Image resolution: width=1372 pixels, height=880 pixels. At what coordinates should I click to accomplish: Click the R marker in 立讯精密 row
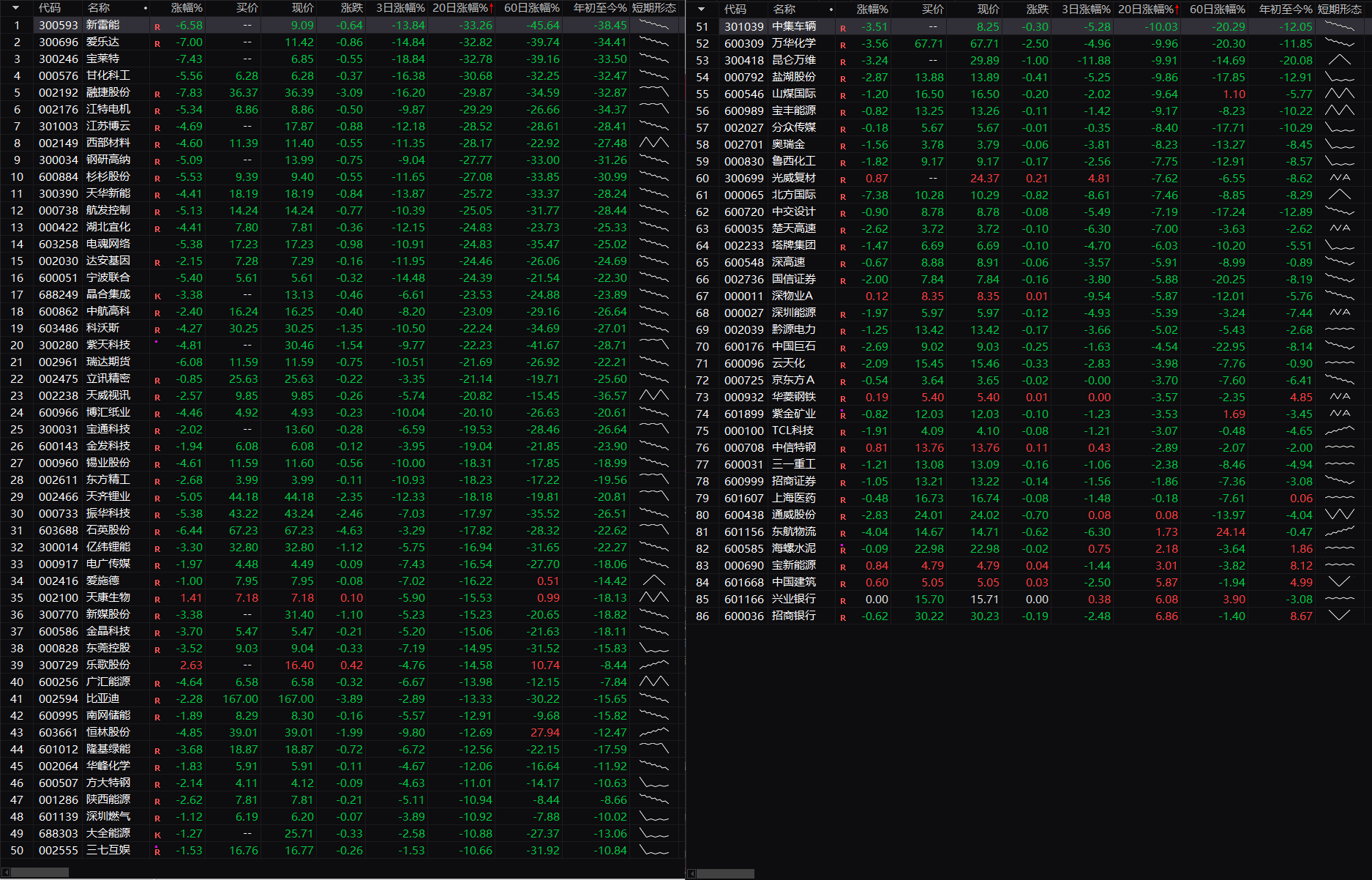coord(157,381)
